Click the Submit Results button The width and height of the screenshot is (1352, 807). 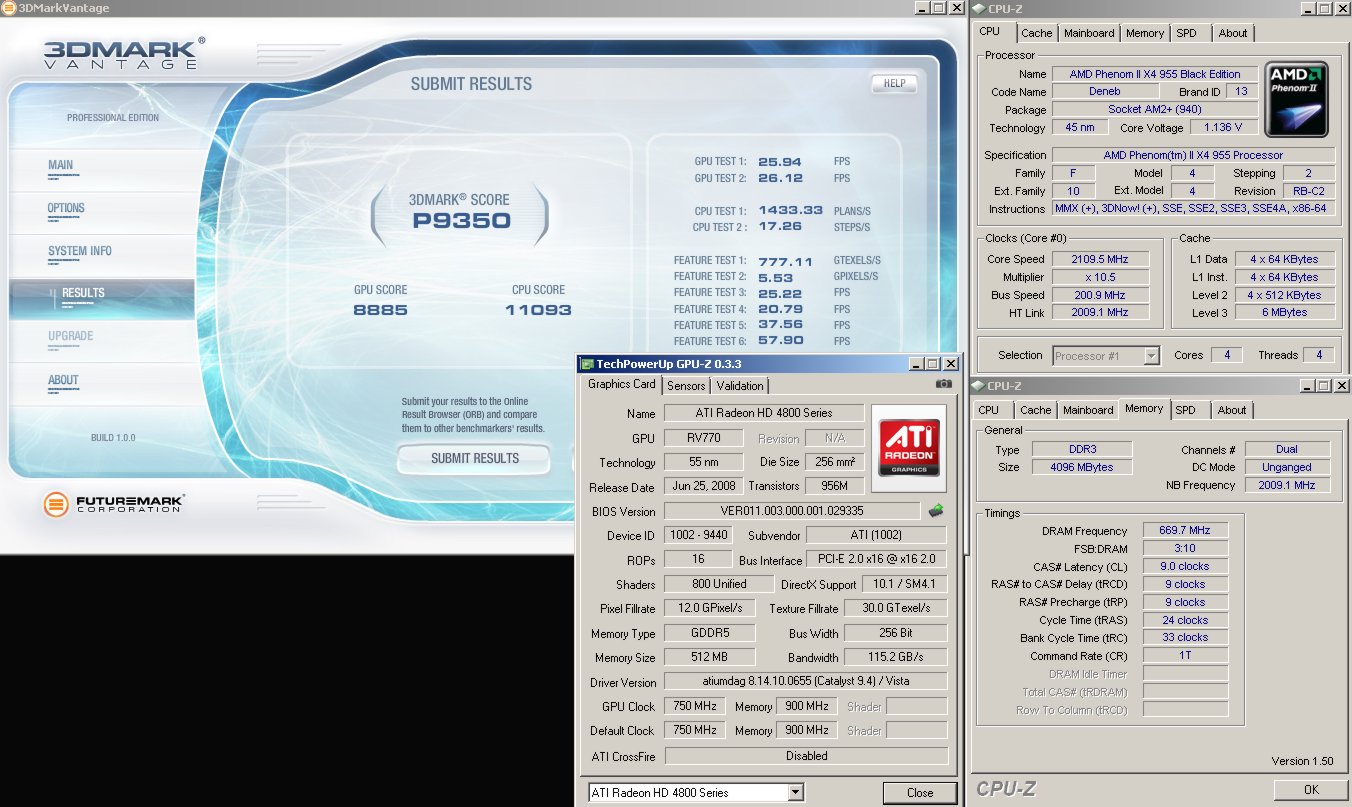pos(475,458)
